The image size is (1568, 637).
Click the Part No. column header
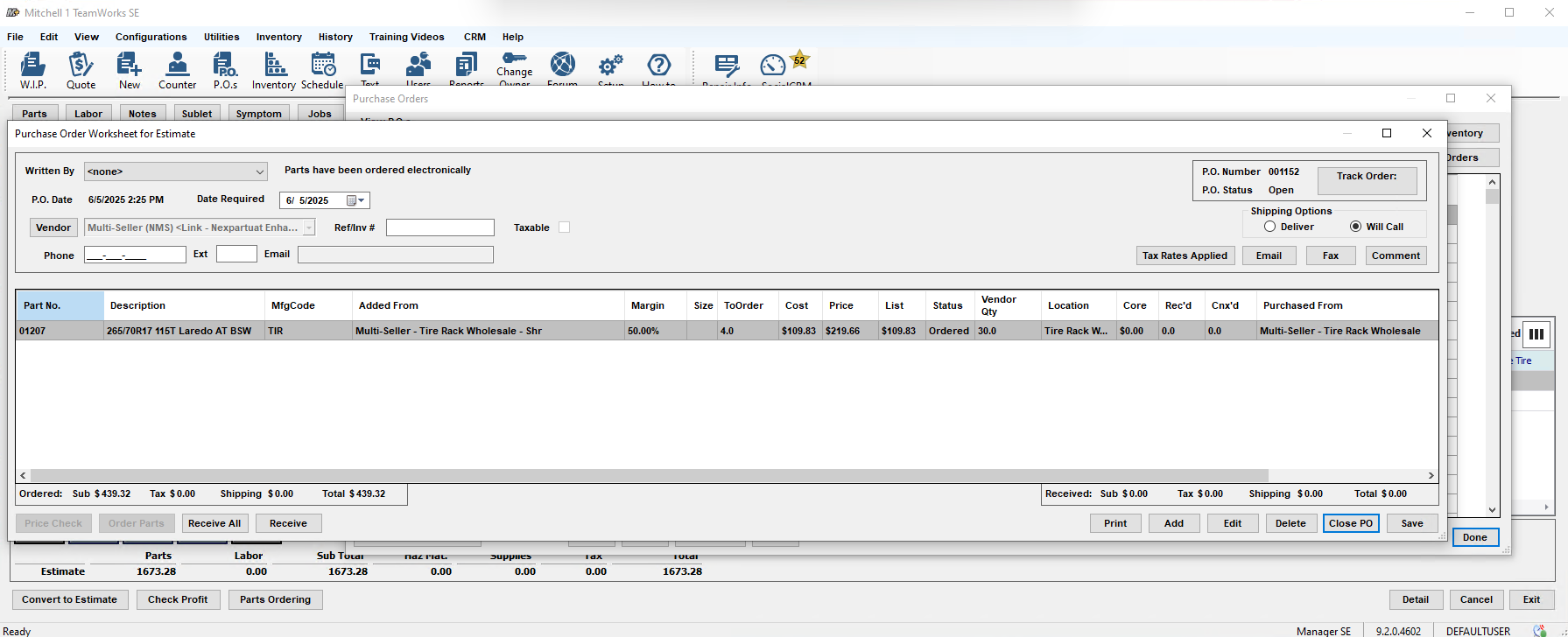60,305
